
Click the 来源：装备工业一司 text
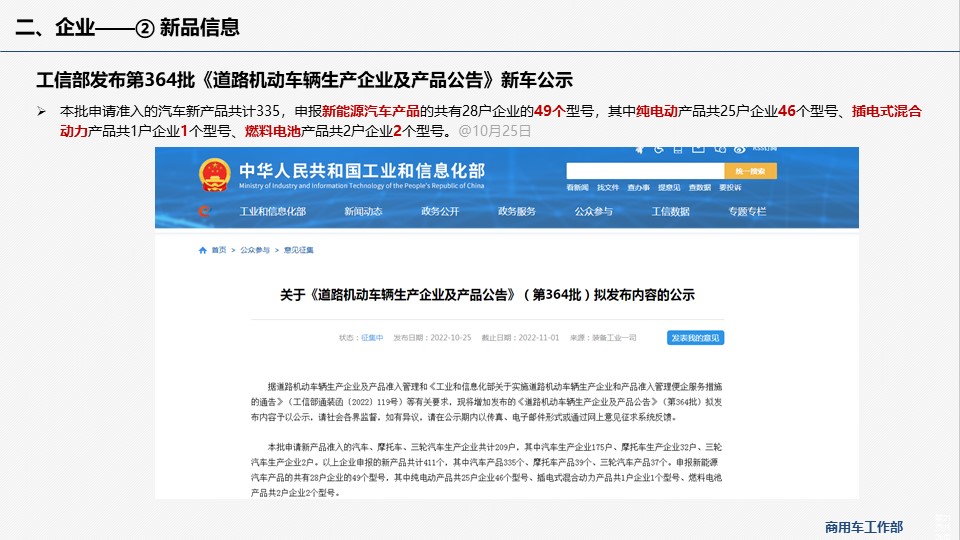(x=603, y=338)
